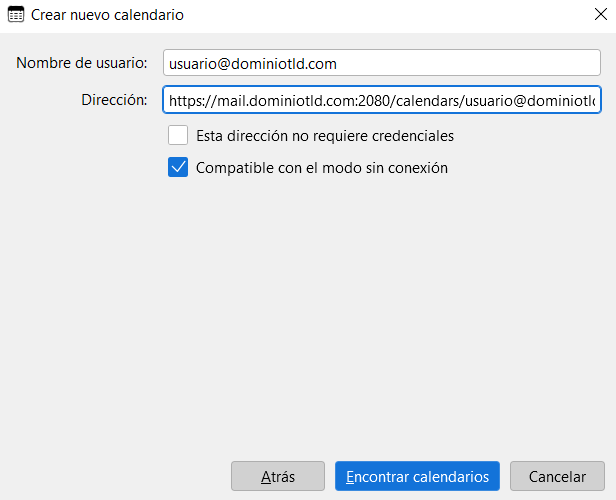Uncheck the 'Compatible con el modo sin conexión' box
Viewport: 616px width, 500px height.
178,168
